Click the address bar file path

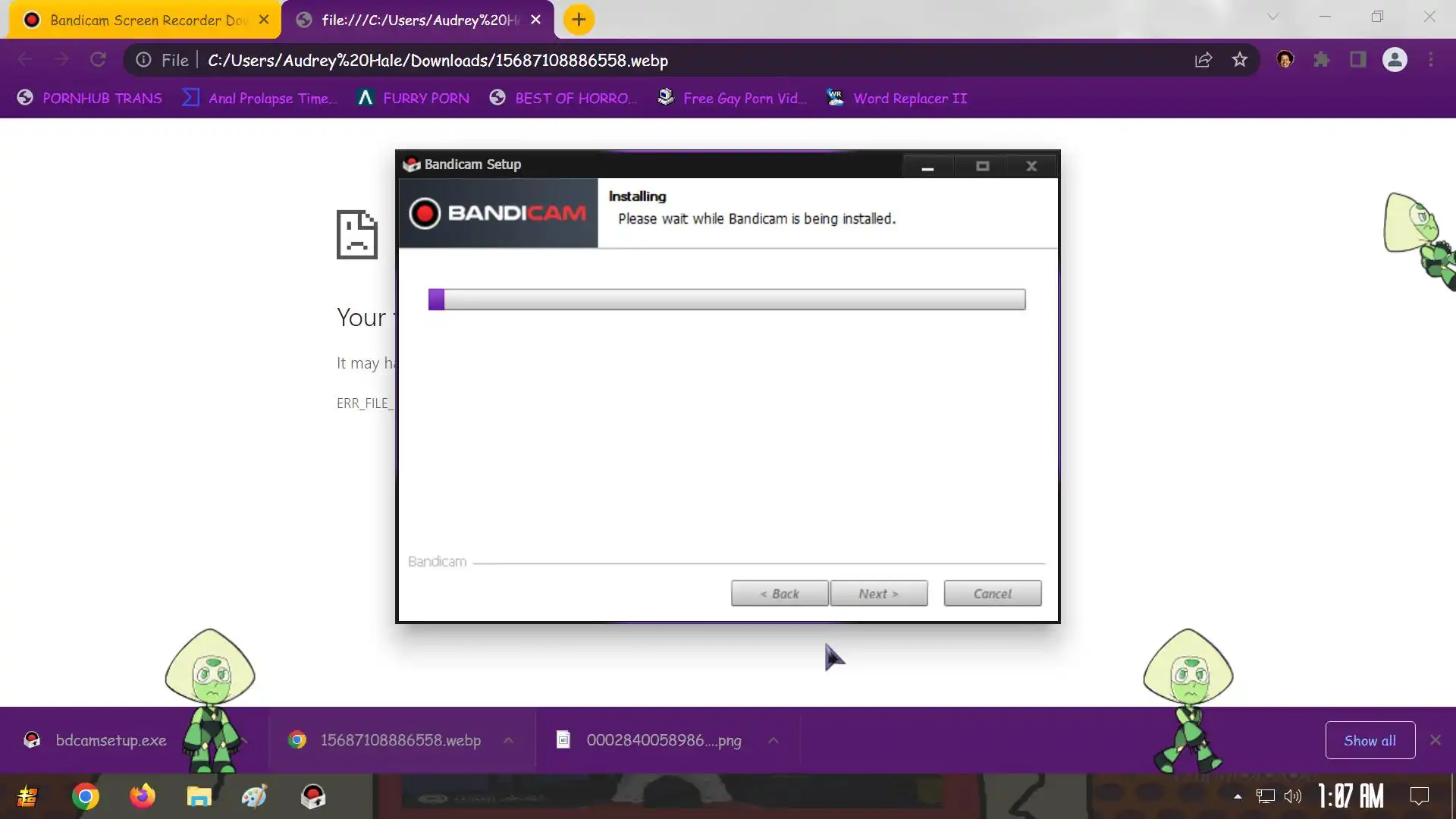click(x=438, y=60)
